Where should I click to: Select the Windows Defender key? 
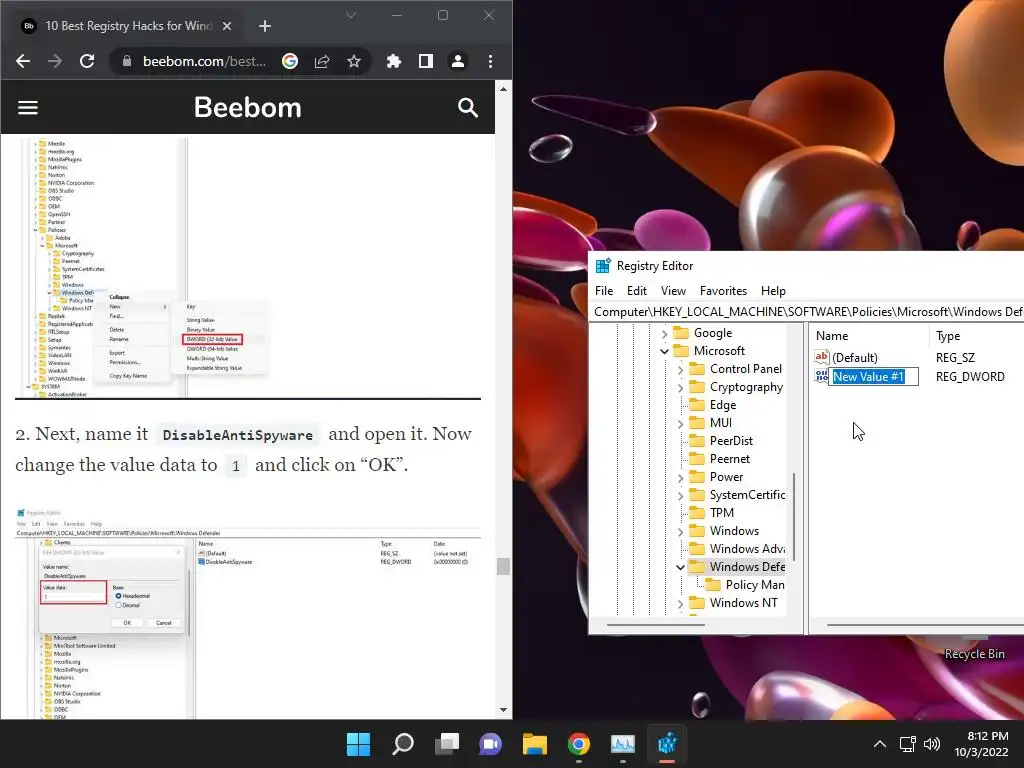pos(747,567)
